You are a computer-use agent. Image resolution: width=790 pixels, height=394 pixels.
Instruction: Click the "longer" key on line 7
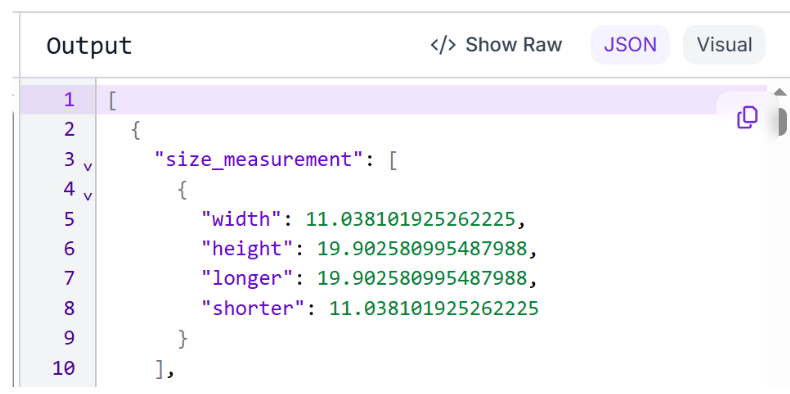pyautogui.click(x=247, y=278)
